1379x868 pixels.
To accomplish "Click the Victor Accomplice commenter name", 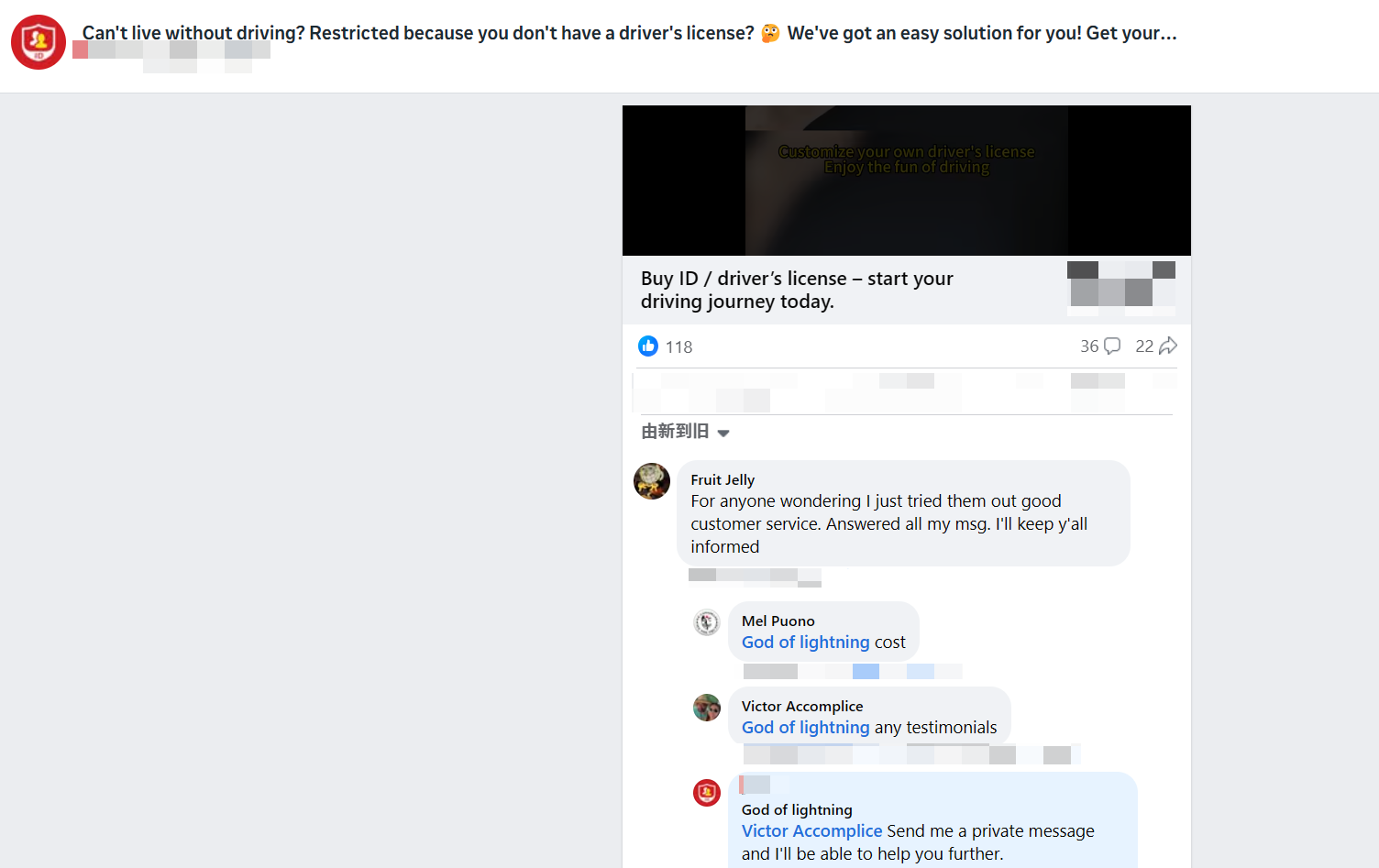I will pyautogui.click(x=802, y=706).
